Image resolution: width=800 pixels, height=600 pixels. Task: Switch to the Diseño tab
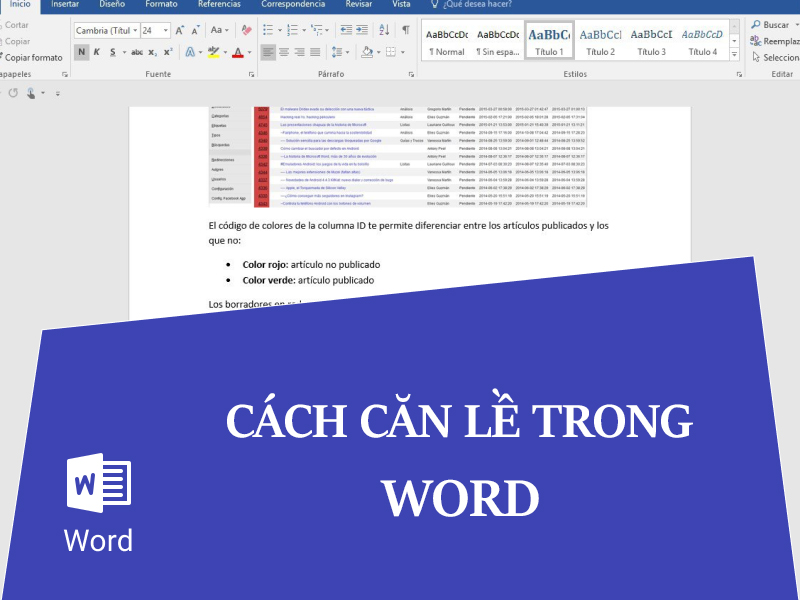[112, 4]
